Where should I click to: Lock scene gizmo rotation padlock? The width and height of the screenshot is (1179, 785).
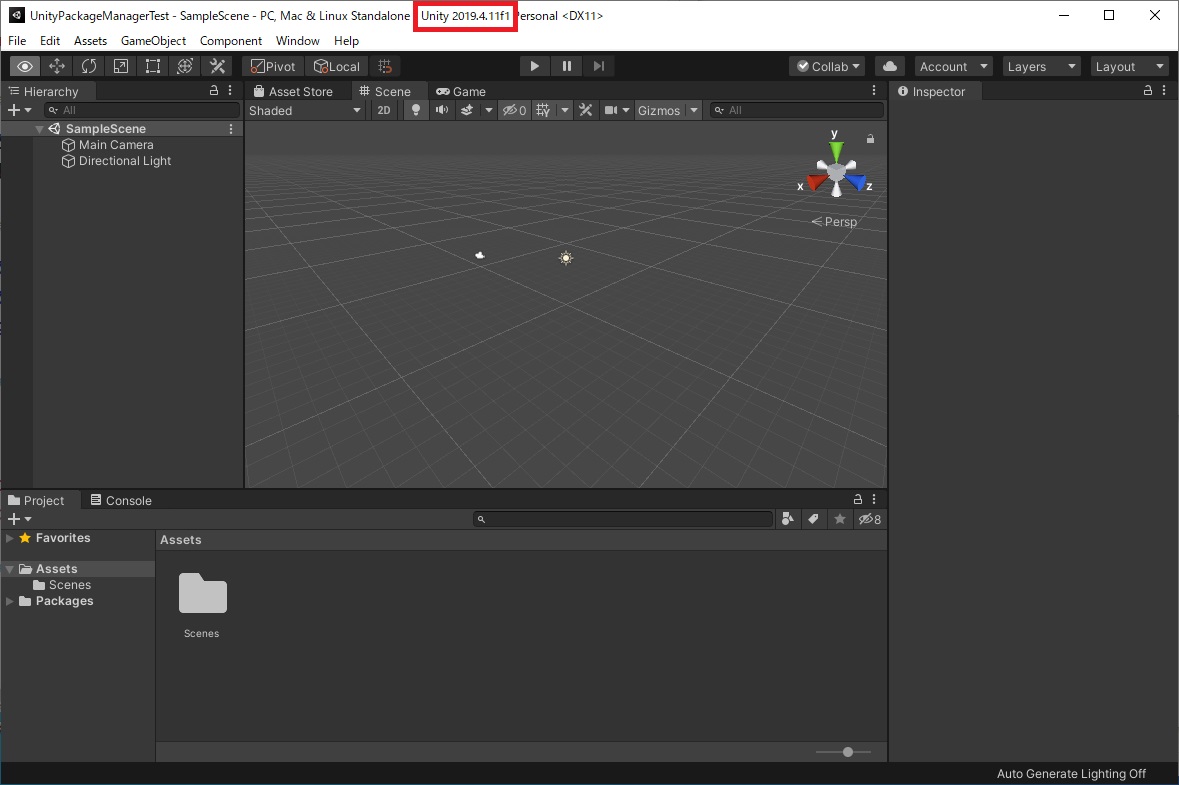[x=870, y=139]
